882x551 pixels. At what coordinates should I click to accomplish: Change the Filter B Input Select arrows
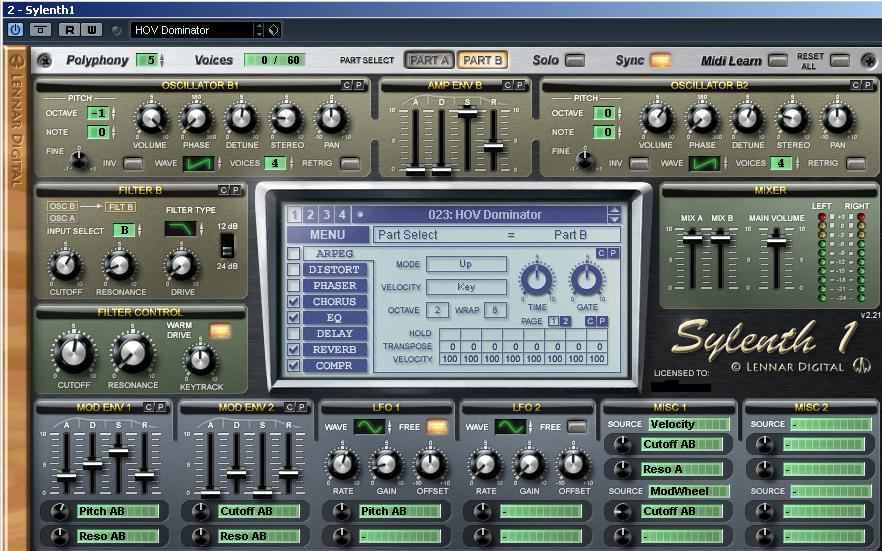140,230
